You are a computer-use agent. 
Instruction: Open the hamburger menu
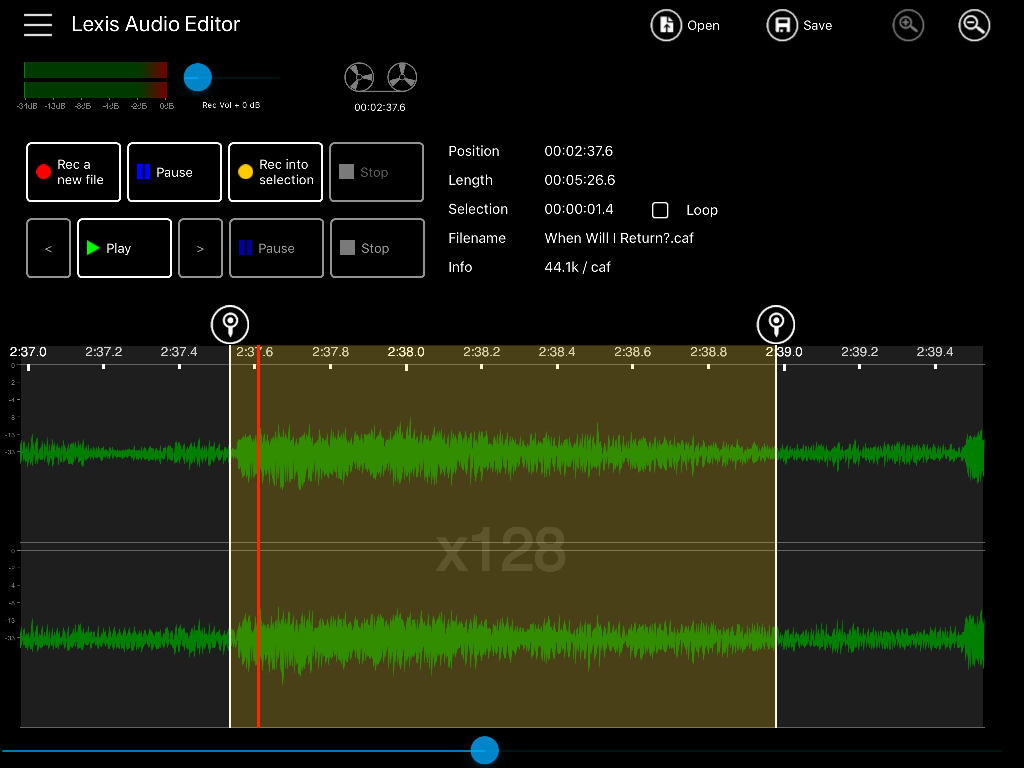[x=38, y=25]
